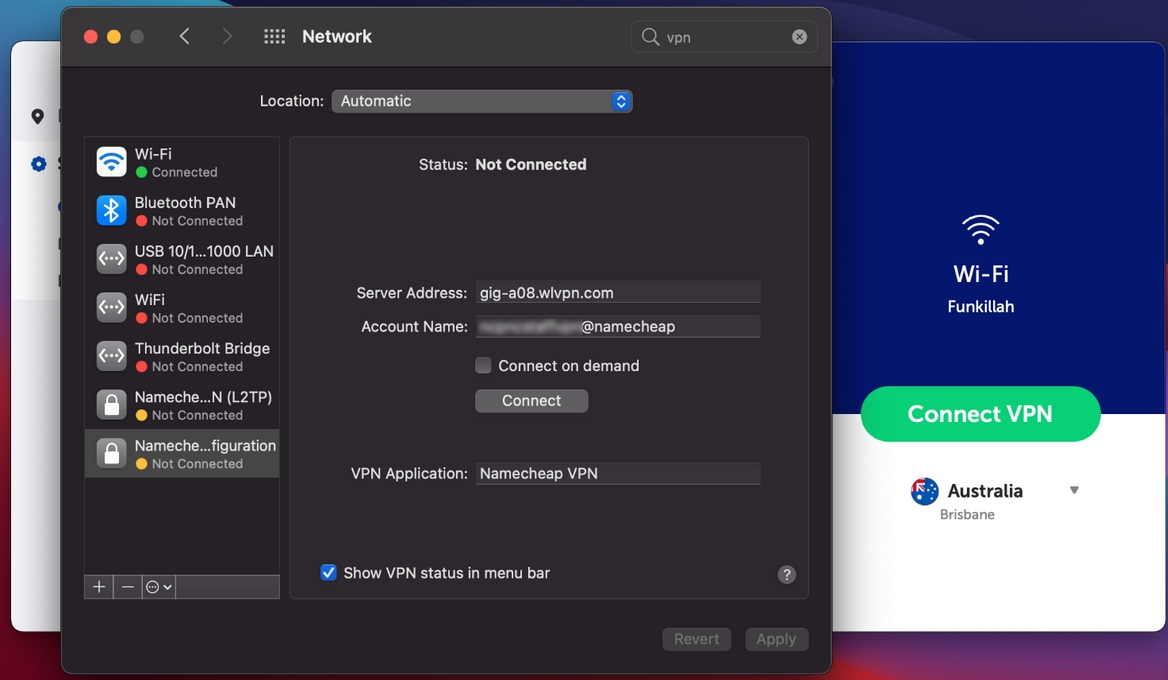The height and width of the screenshot is (680, 1168).
Task: Click the Australia flag icon
Action: (924, 492)
